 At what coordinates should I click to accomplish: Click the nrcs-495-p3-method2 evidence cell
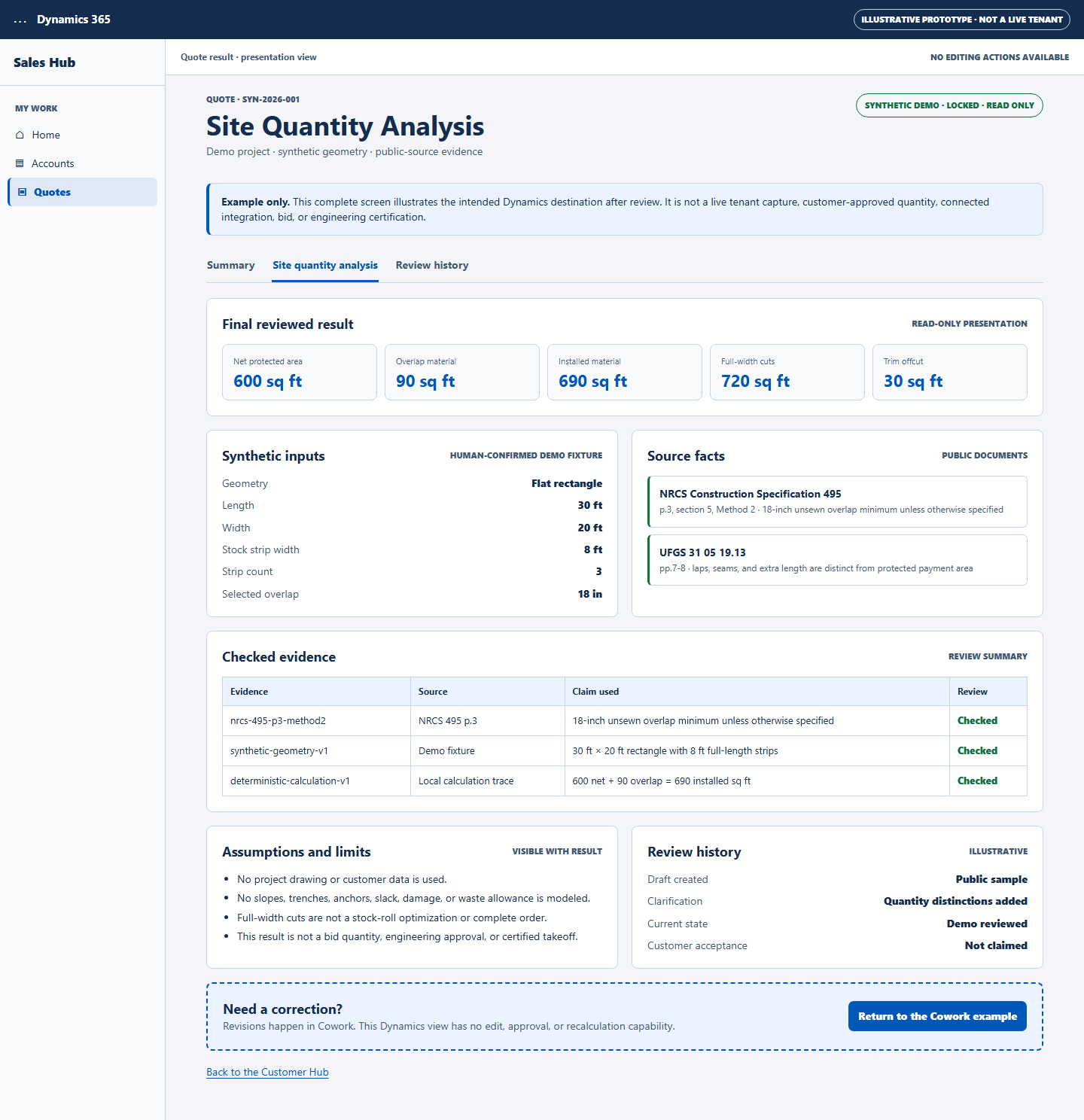coord(316,720)
